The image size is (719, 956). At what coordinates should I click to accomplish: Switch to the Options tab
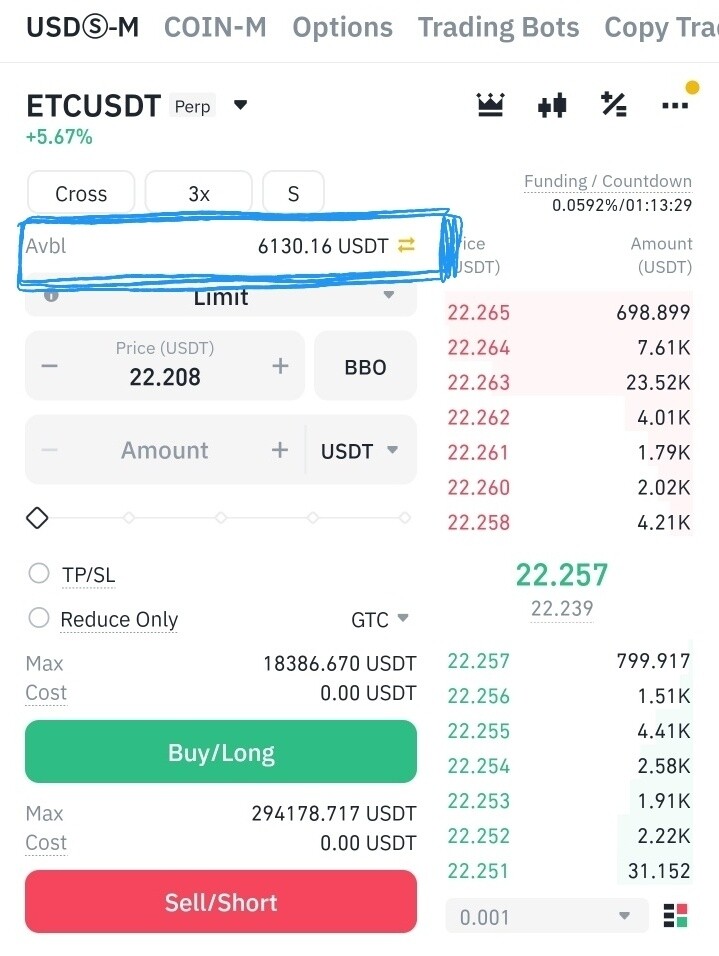[342, 27]
